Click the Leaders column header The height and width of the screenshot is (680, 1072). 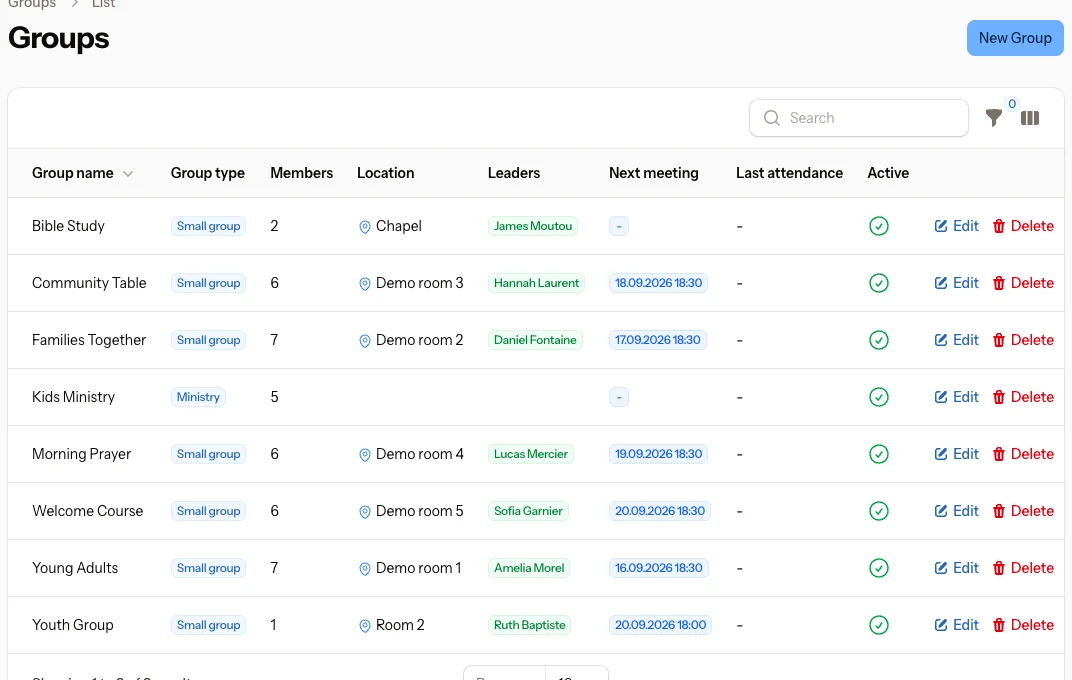tap(513, 174)
